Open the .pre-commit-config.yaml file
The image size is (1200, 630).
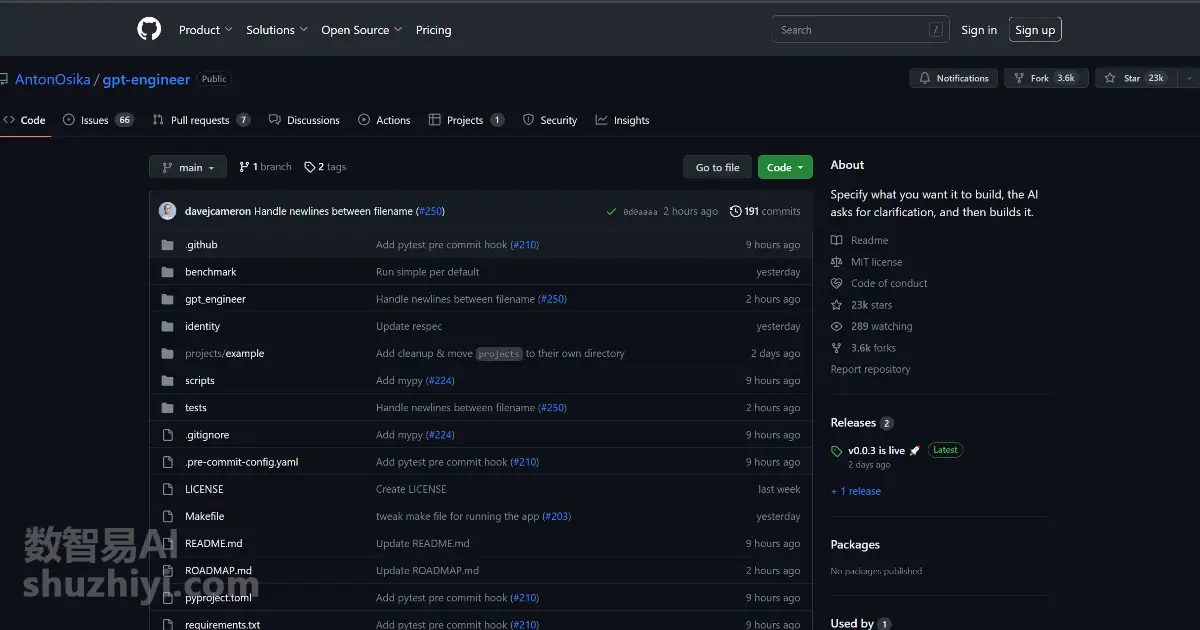point(241,462)
